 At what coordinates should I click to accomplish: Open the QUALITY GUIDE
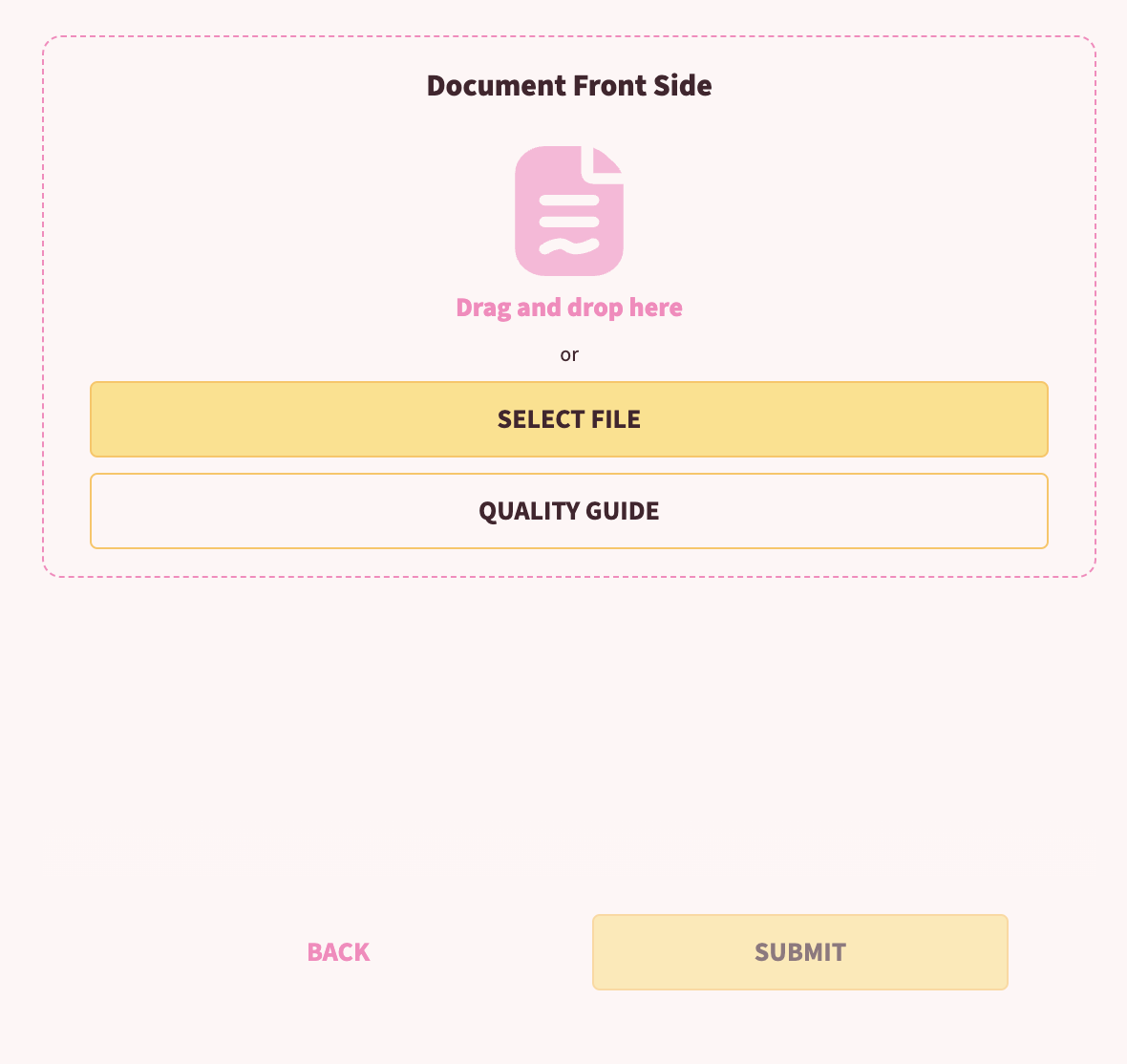tap(569, 511)
